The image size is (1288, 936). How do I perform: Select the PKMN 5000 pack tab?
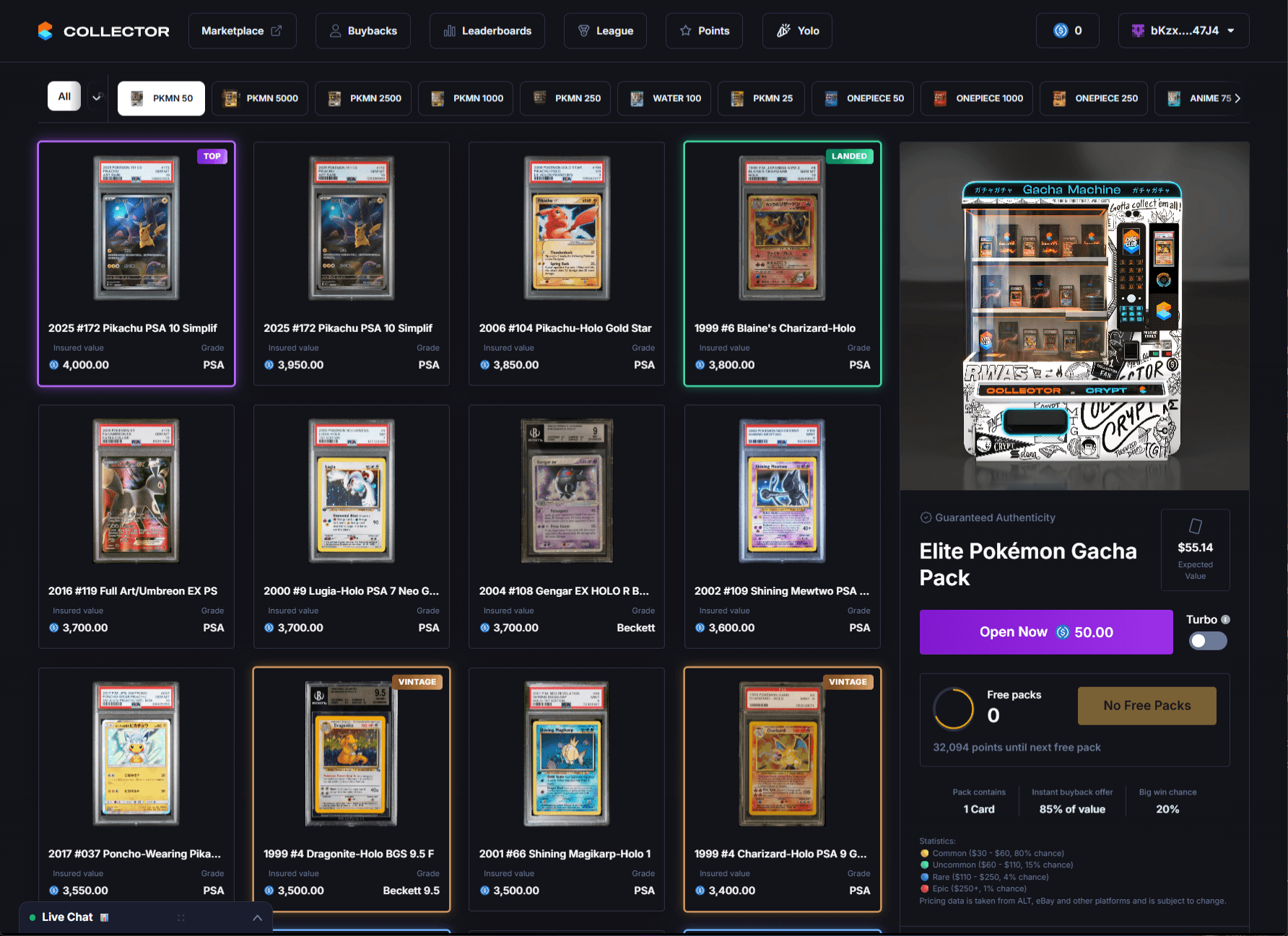[260, 98]
